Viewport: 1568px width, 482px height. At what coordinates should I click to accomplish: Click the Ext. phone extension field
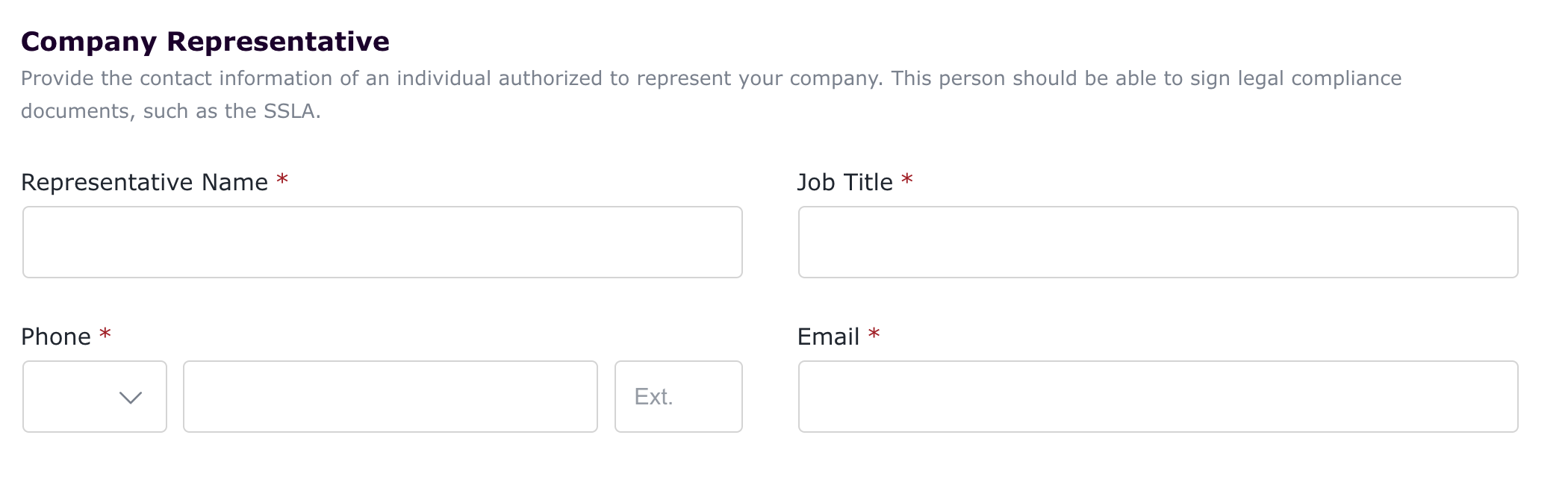point(679,397)
